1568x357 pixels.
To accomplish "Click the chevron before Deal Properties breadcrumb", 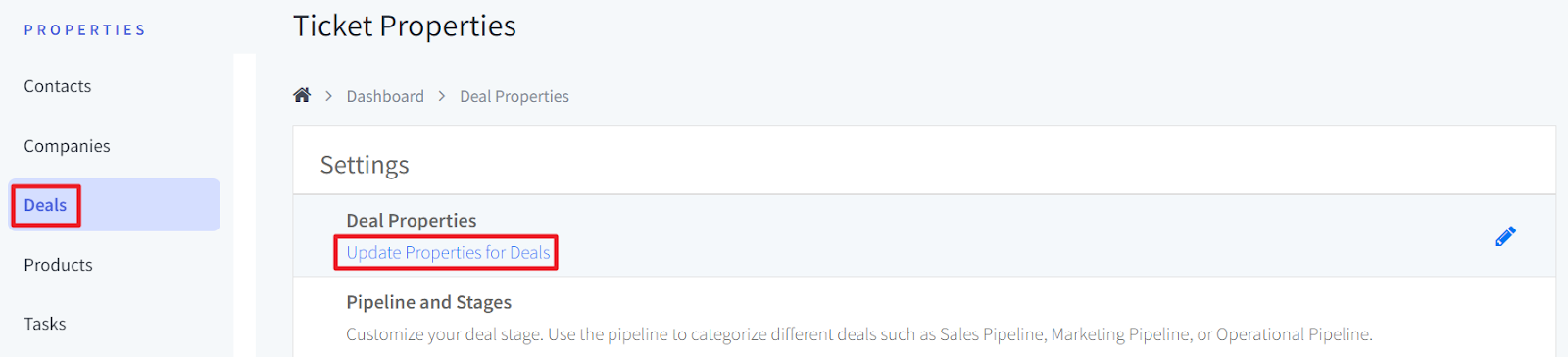I will click(442, 96).
